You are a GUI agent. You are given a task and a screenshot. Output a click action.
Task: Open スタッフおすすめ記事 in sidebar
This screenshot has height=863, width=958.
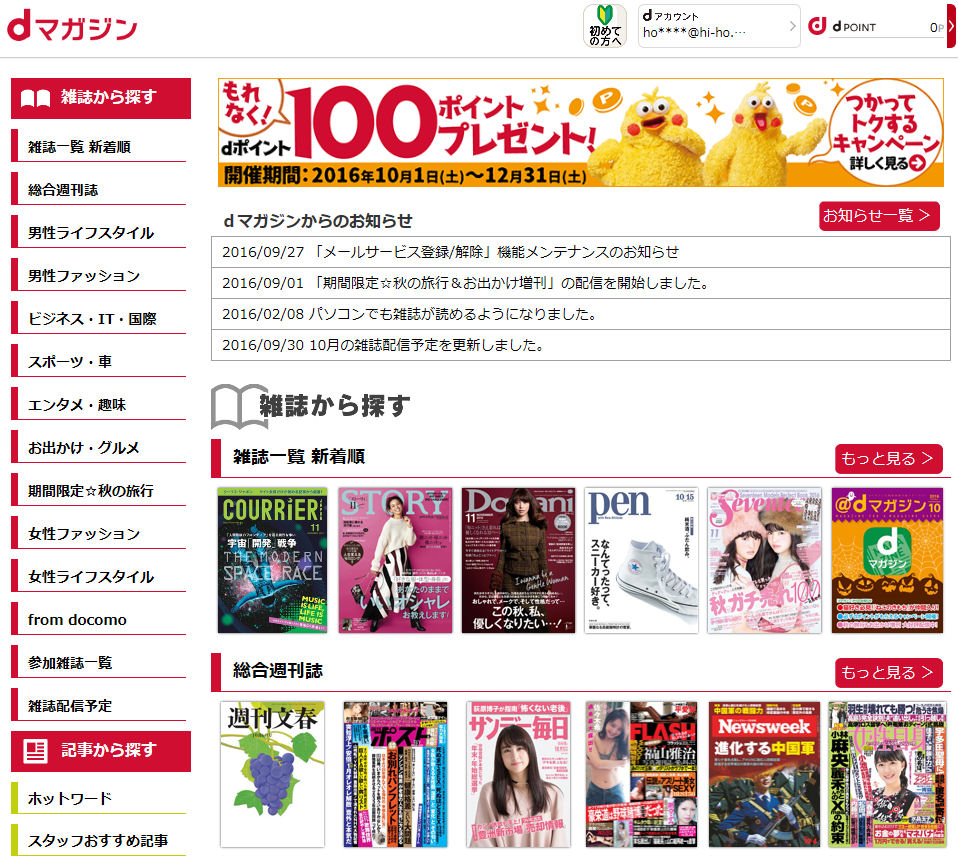coord(98,840)
